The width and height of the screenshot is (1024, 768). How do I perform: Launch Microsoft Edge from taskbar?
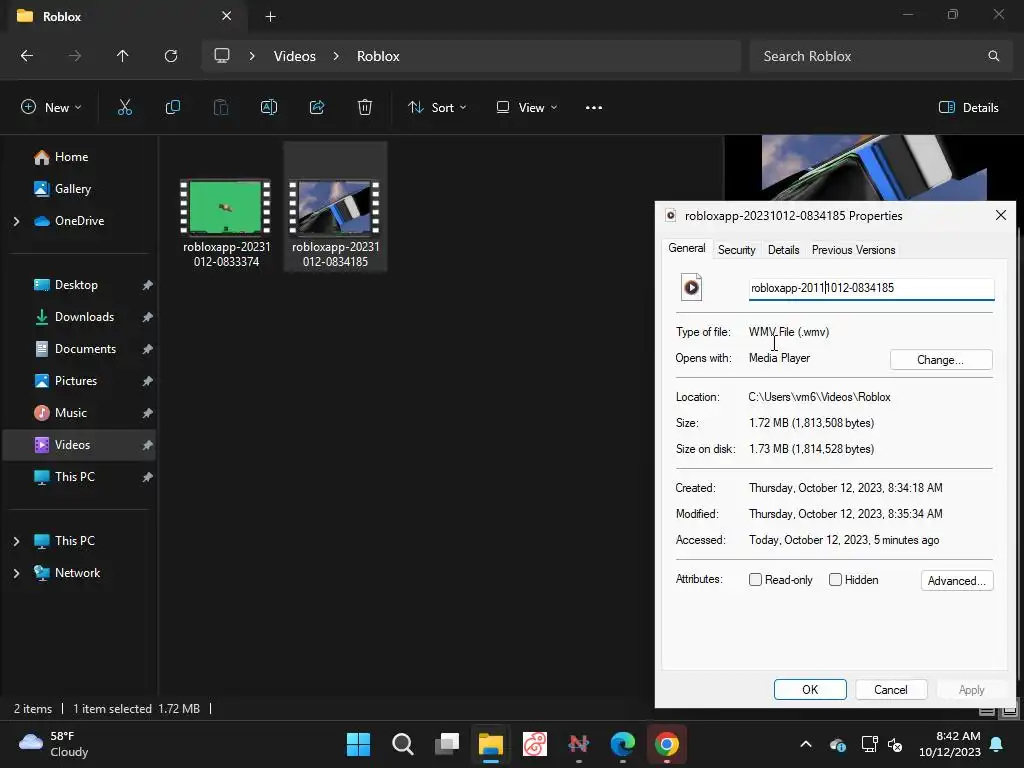click(622, 744)
